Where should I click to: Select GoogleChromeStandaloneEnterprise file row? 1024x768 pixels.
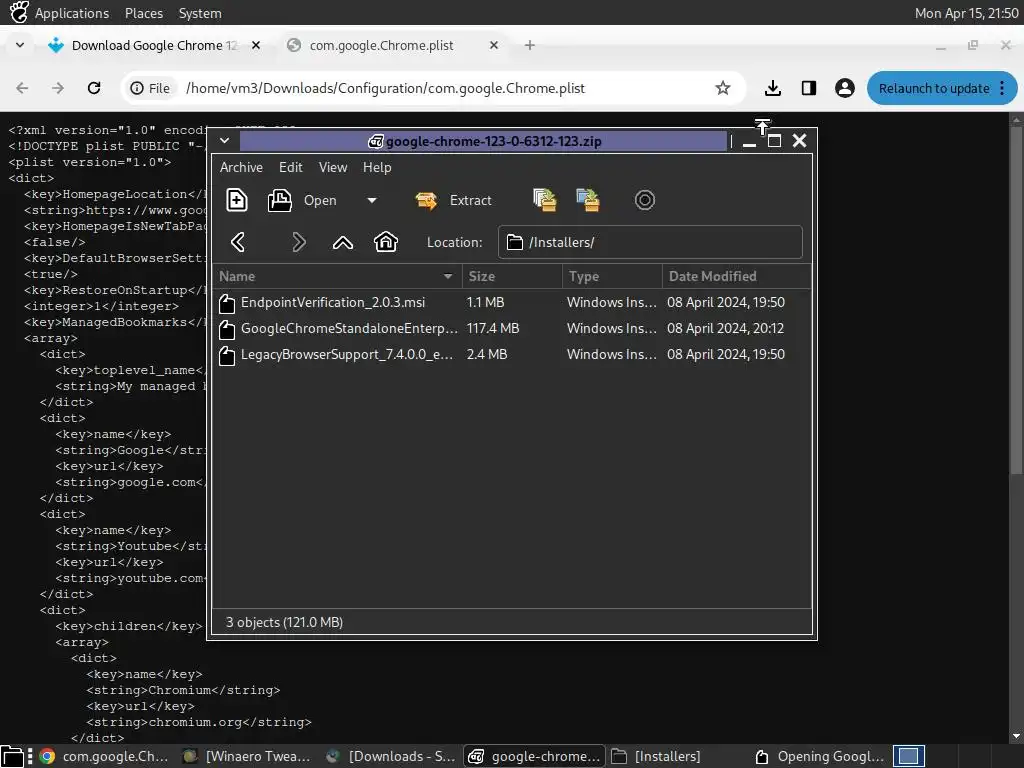tap(512, 328)
